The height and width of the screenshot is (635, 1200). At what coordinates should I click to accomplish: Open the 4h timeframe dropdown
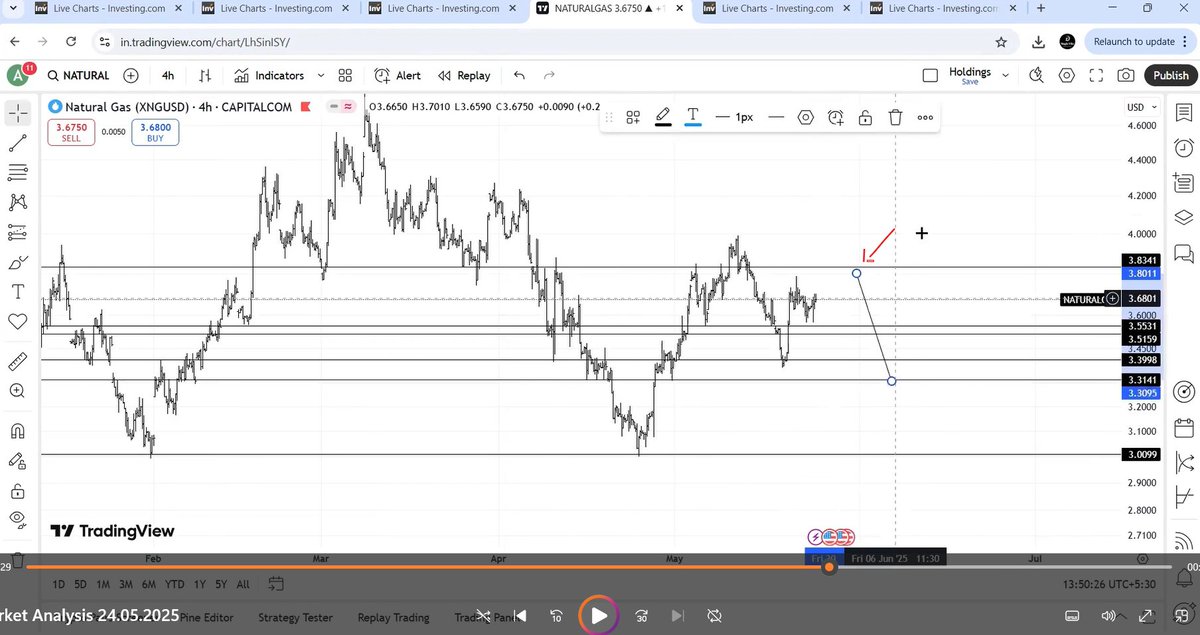point(167,75)
